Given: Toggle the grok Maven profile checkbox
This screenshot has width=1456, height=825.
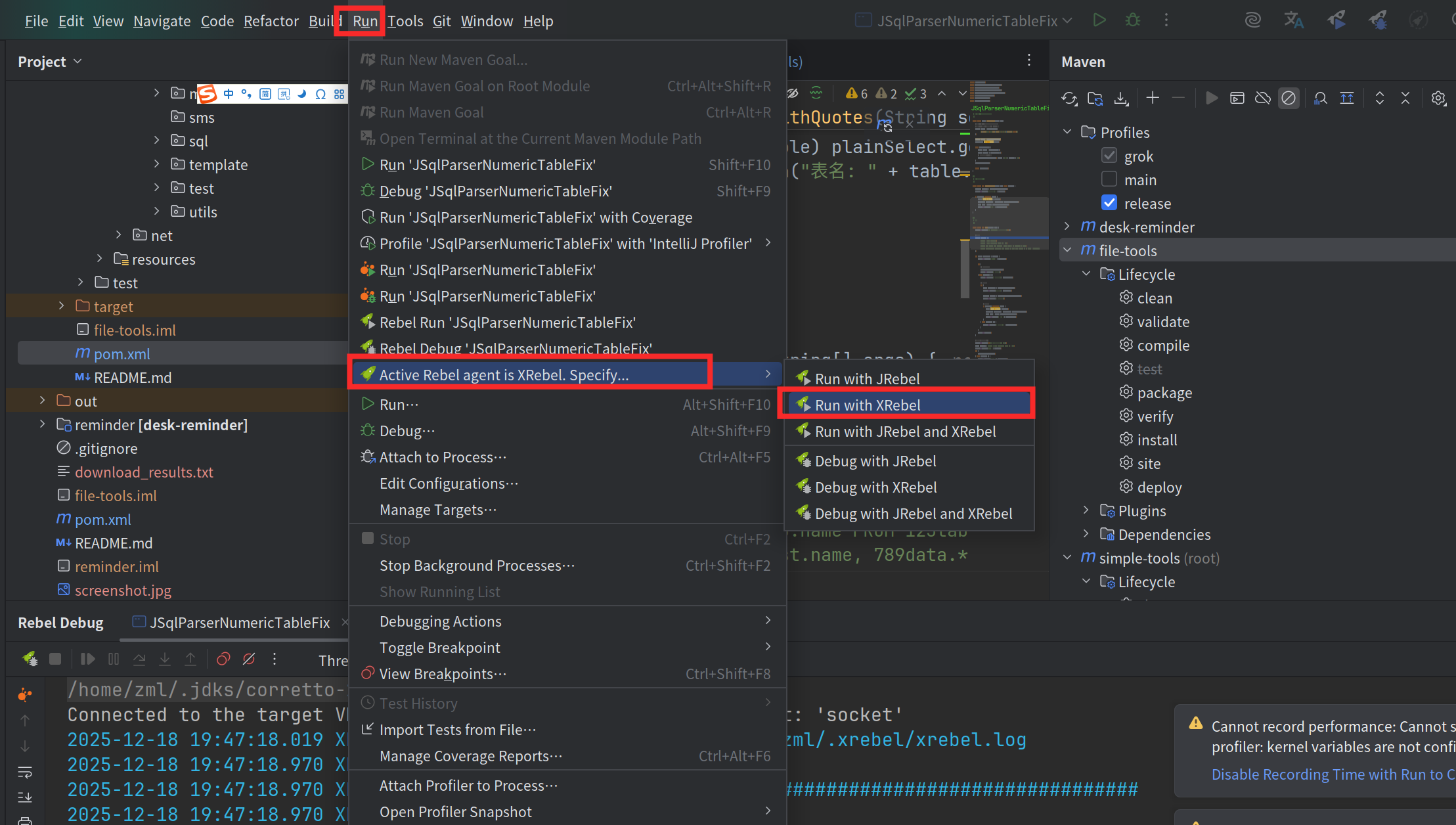Looking at the screenshot, I should pyautogui.click(x=1109, y=156).
